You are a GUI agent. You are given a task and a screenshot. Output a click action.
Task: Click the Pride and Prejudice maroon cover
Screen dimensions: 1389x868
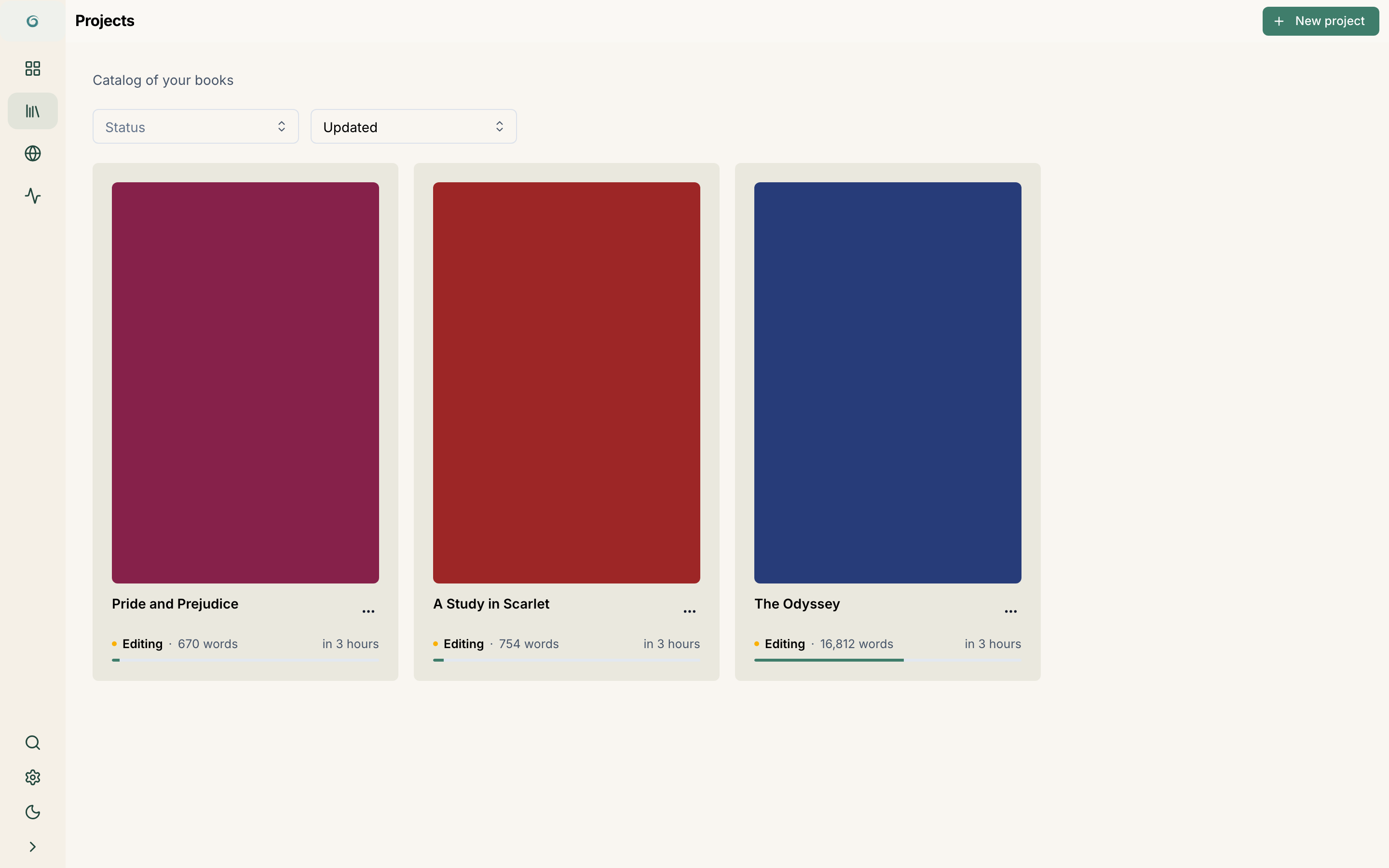tap(245, 383)
